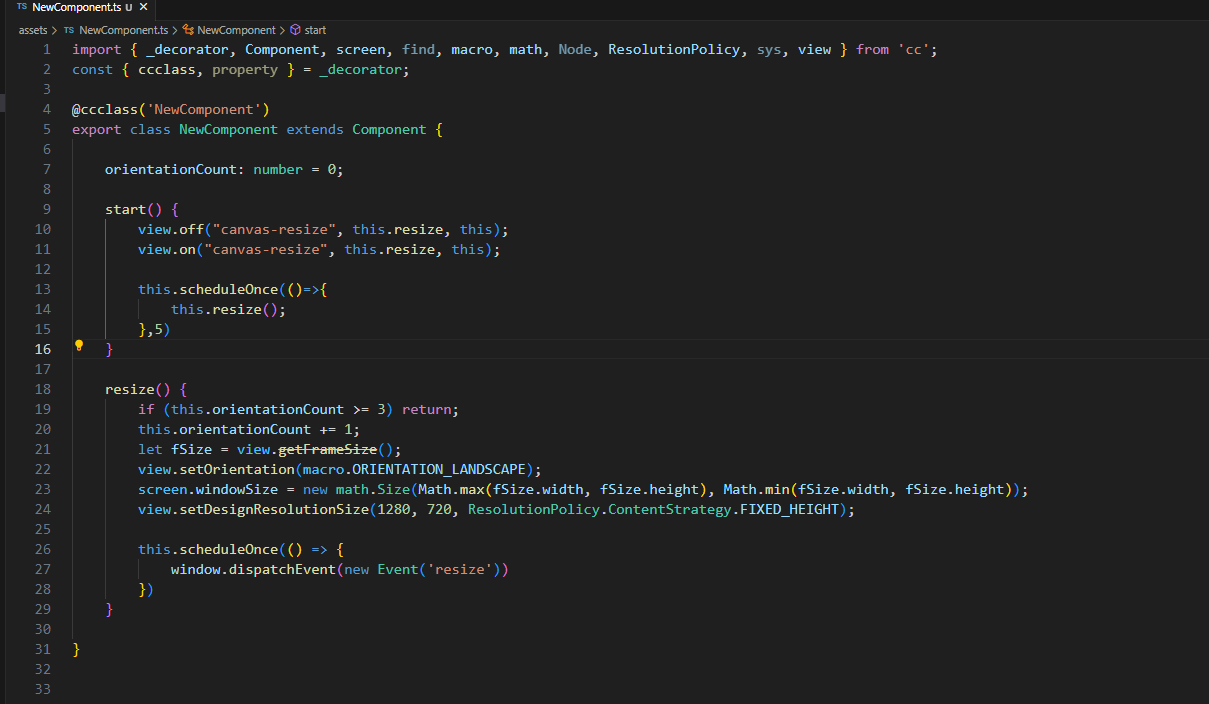This screenshot has height=704, width=1209.
Task: Open the NewComponent.ts breadcrumb item
Action: [124, 30]
